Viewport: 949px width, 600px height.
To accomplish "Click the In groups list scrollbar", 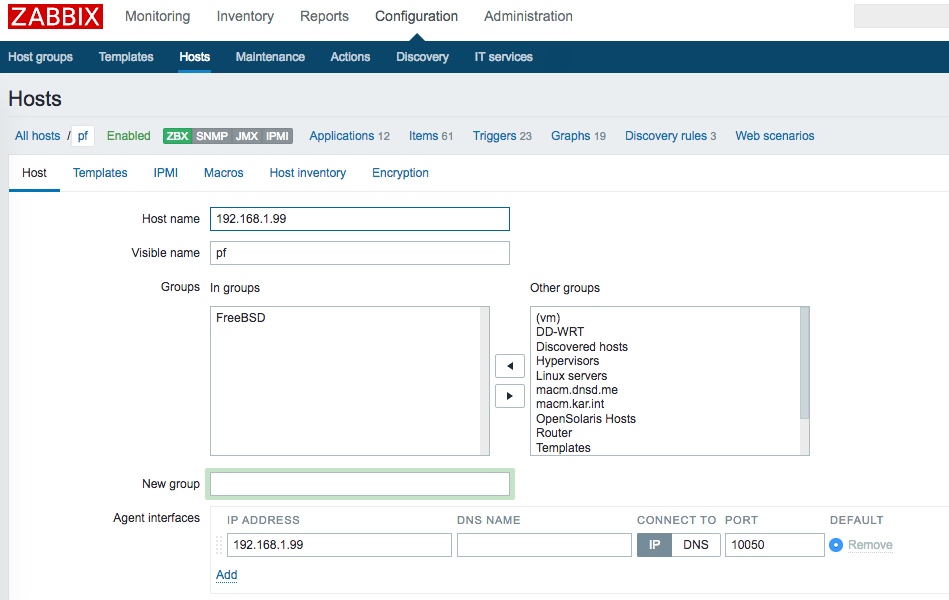I will 485,381.
